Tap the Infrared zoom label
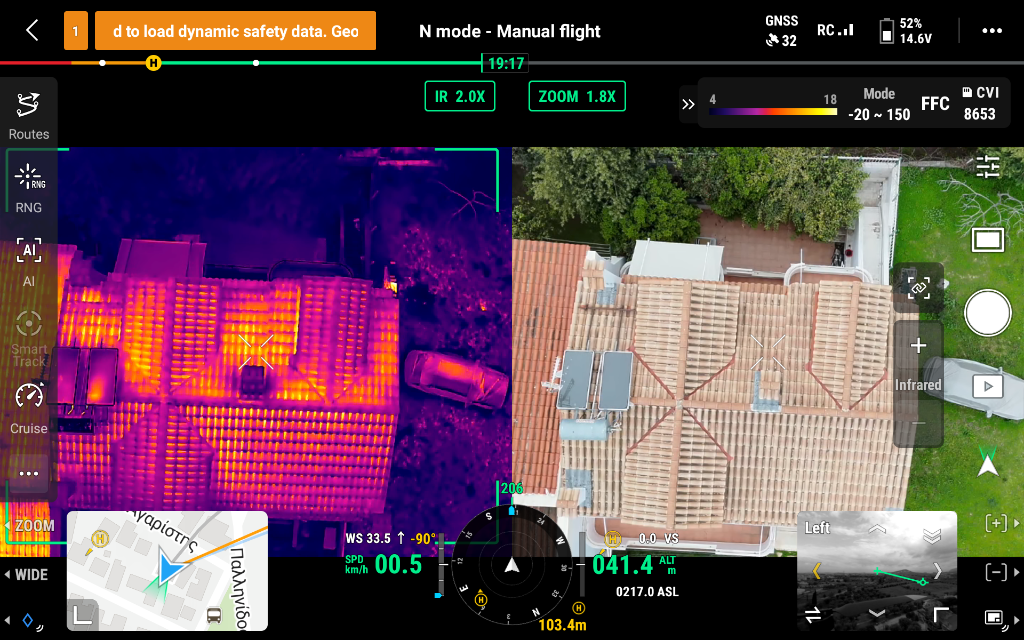 tap(918, 385)
